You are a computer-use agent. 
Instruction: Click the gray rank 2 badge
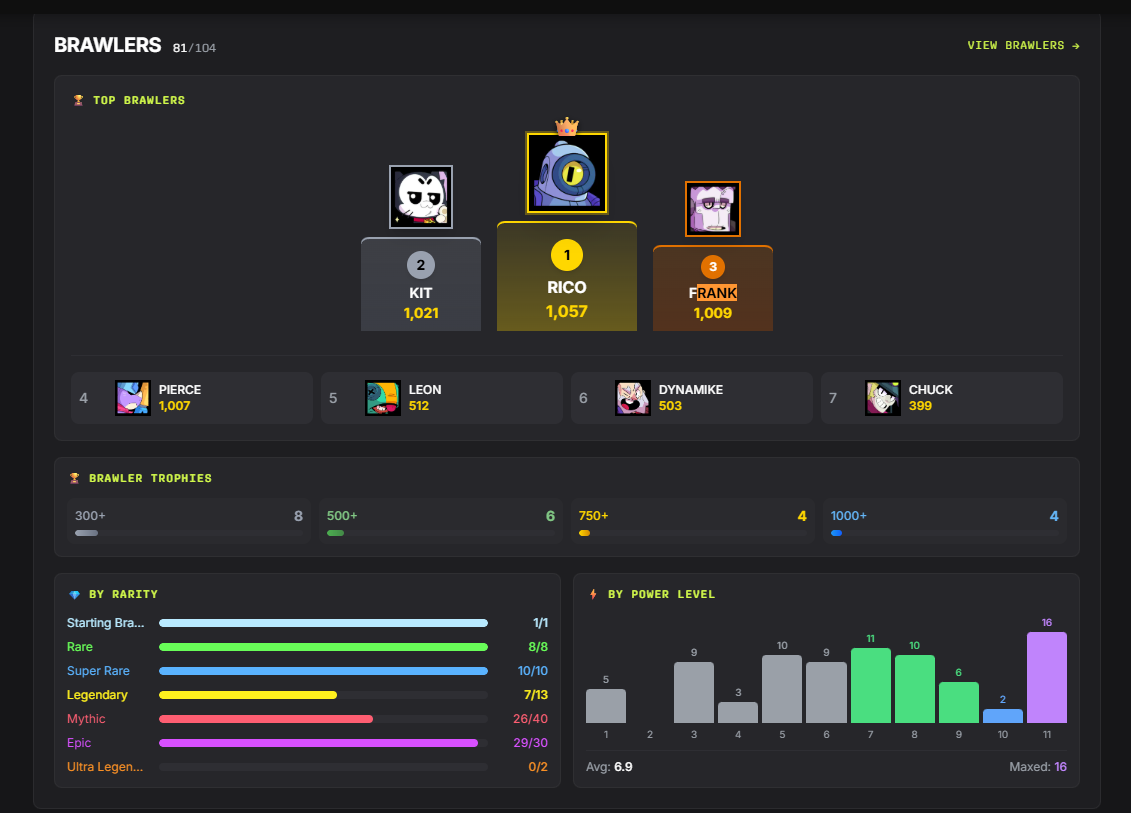coord(421,265)
